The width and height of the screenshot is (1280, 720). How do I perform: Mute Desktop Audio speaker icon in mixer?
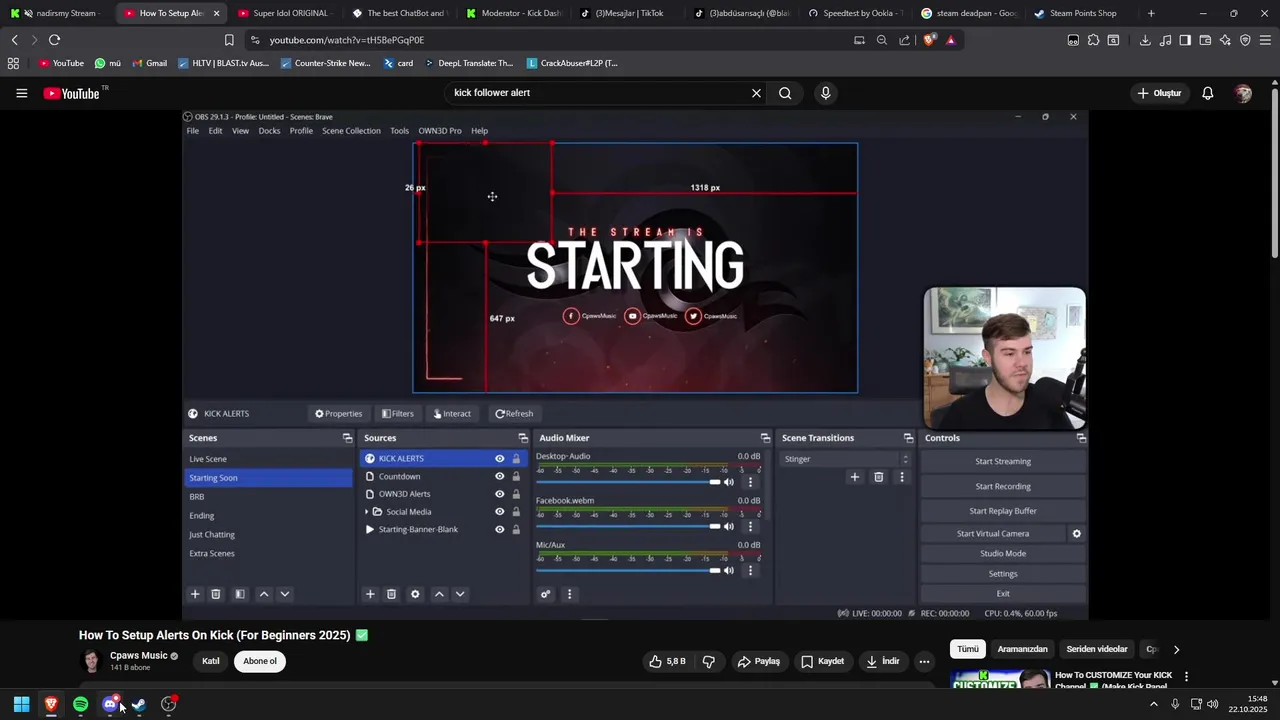(x=728, y=482)
